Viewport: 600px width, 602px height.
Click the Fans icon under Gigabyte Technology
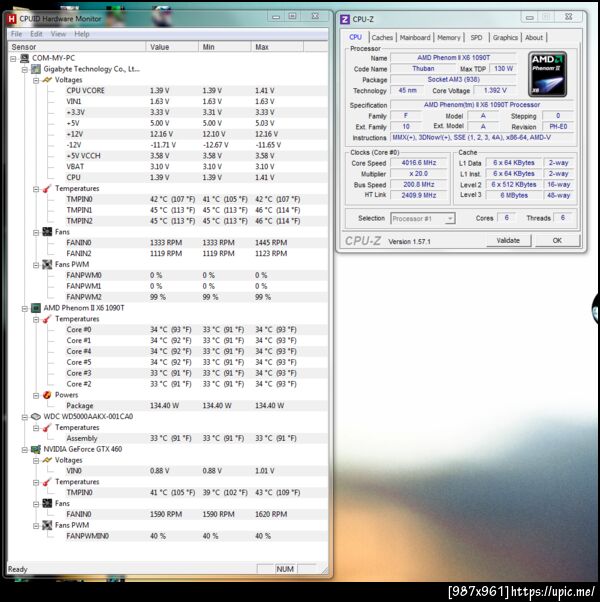tap(47, 232)
